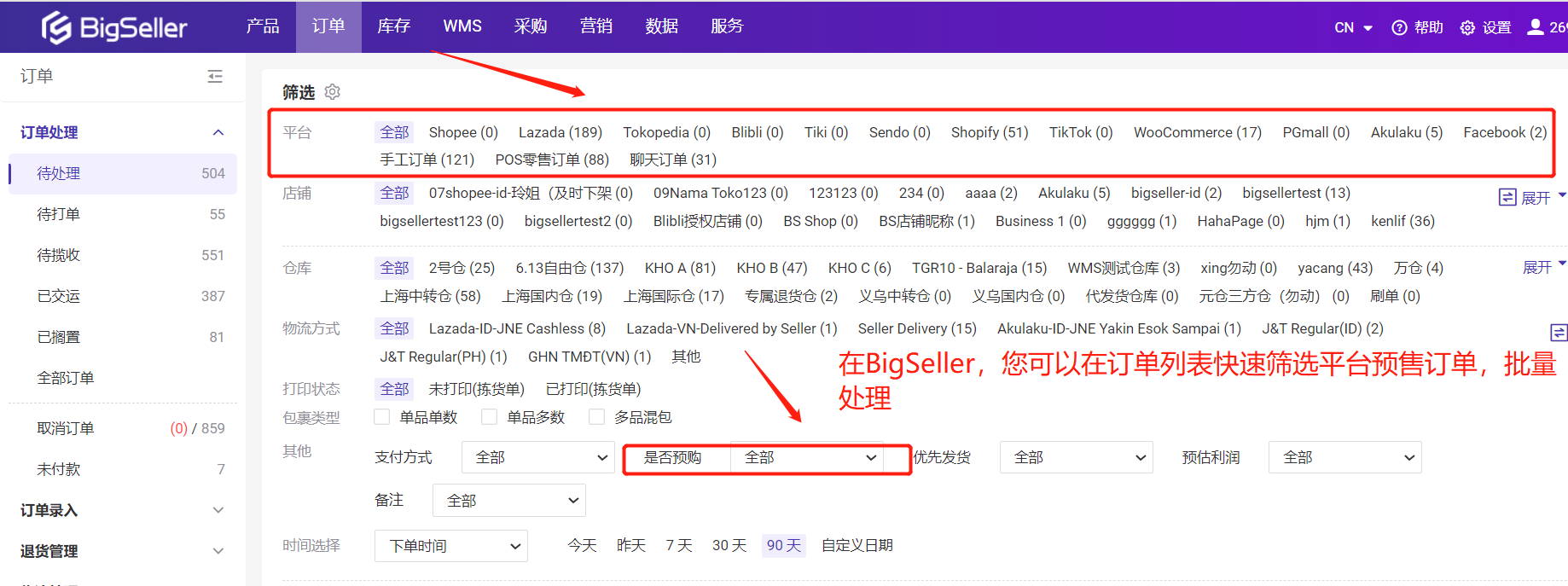Open the 服务 menu
This screenshot has width=1568, height=586.
point(727,26)
